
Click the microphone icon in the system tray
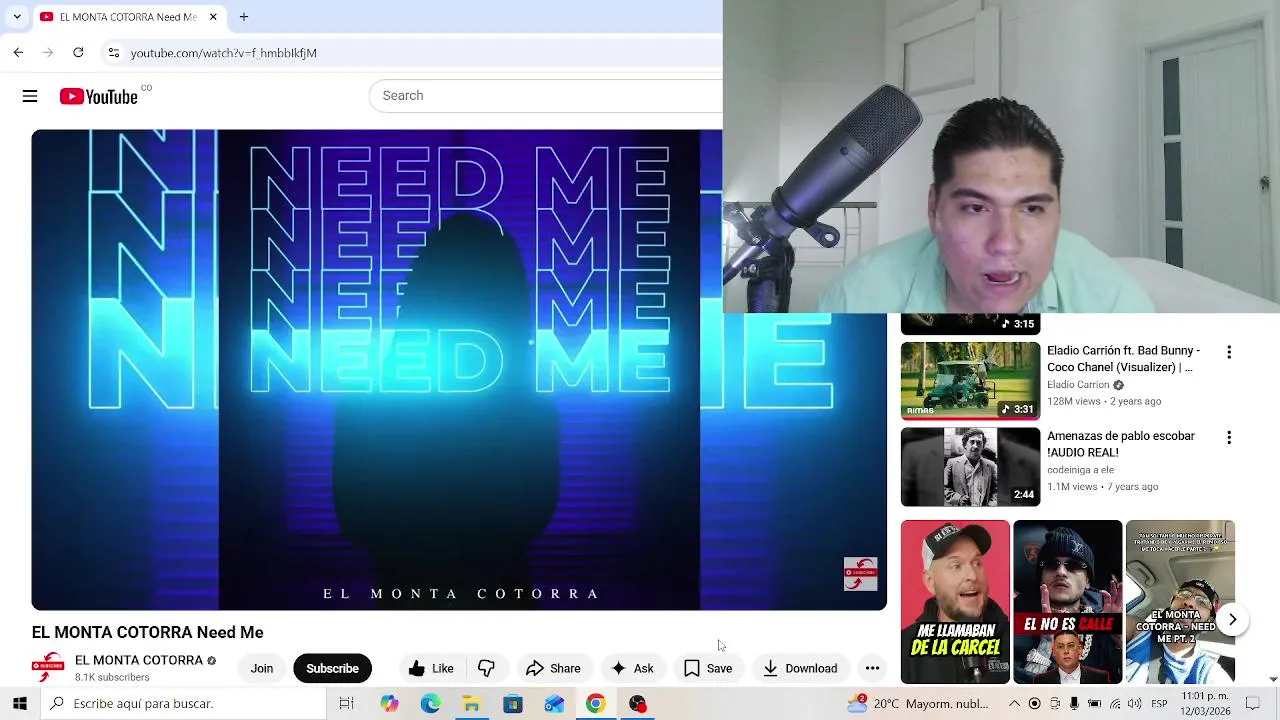pos(1074,704)
